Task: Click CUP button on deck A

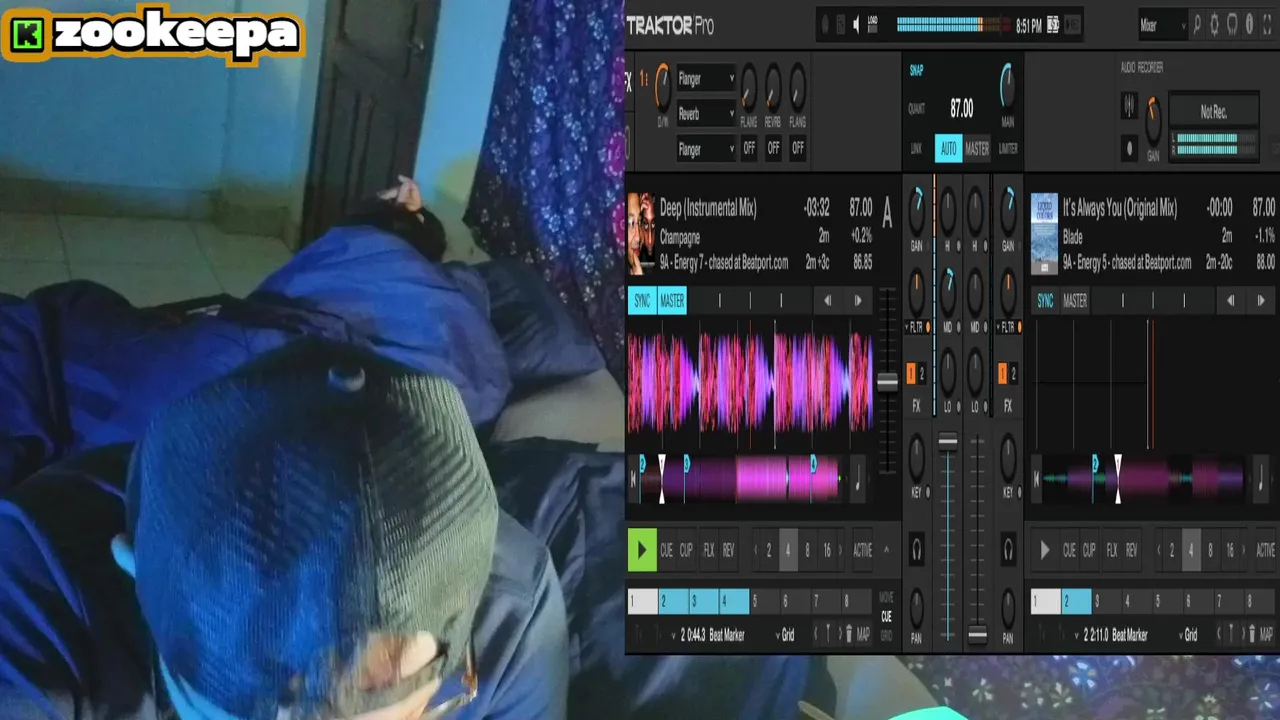Action: pos(686,550)
